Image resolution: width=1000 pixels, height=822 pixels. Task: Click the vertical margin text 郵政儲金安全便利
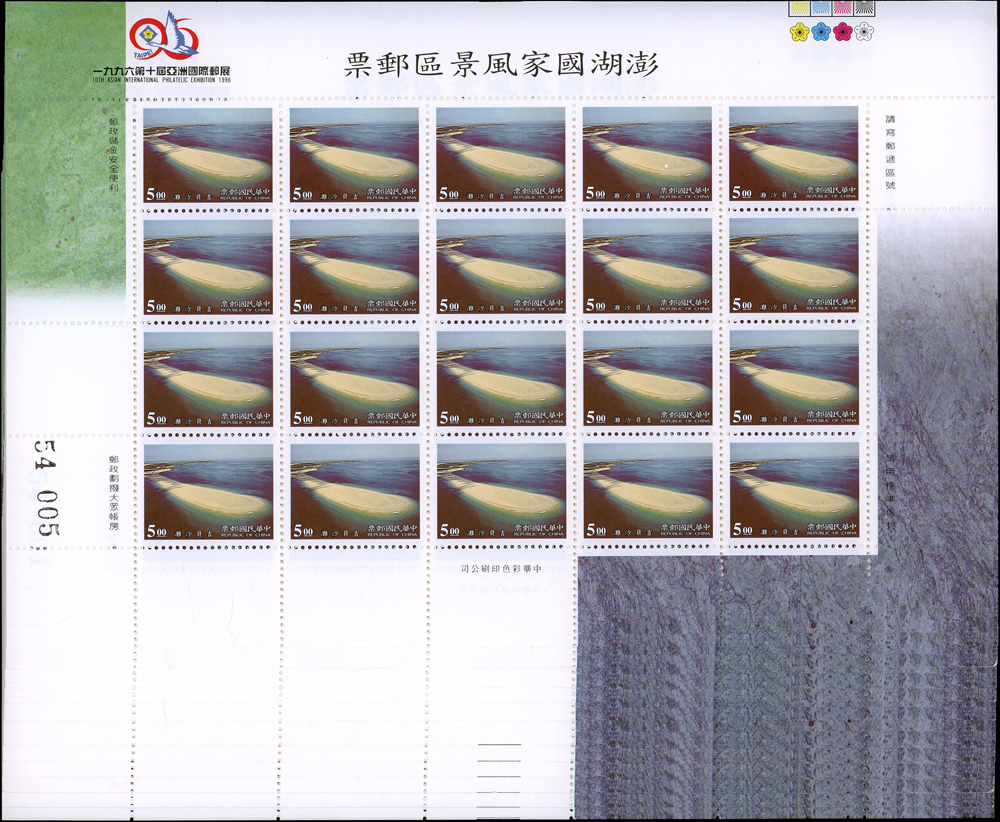point(114,154)
